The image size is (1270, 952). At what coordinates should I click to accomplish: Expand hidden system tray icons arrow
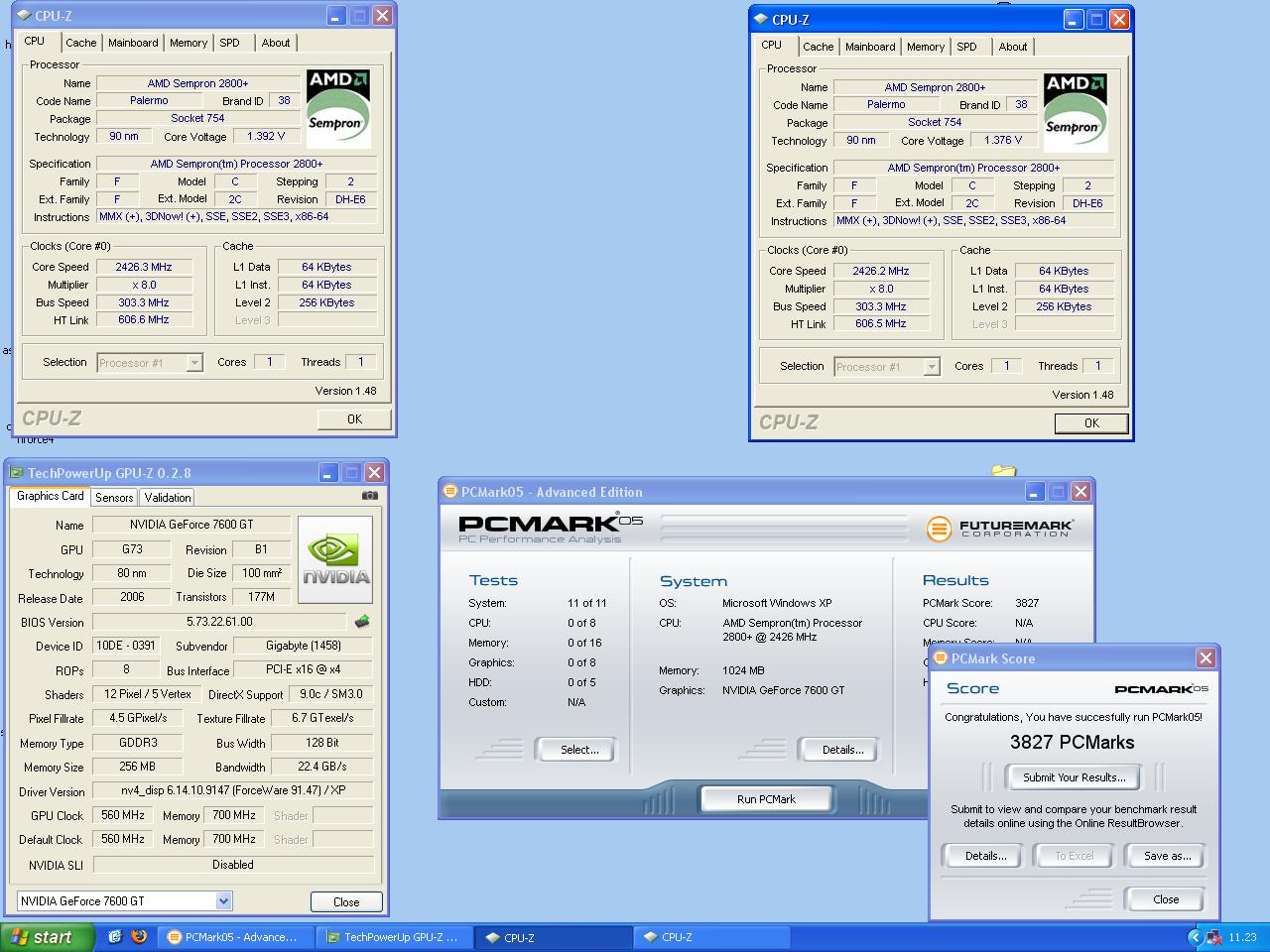(x=1194, y=937)
